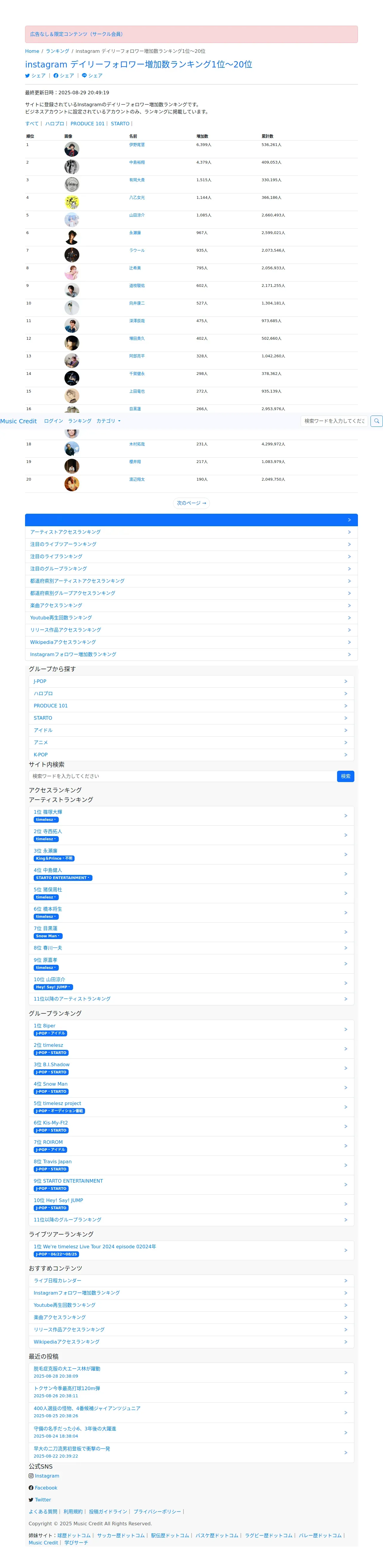This screenshot has height=1568, width=383.
Task: Open 注目のライブツアーランキング list item
Action: click(191, 544)
